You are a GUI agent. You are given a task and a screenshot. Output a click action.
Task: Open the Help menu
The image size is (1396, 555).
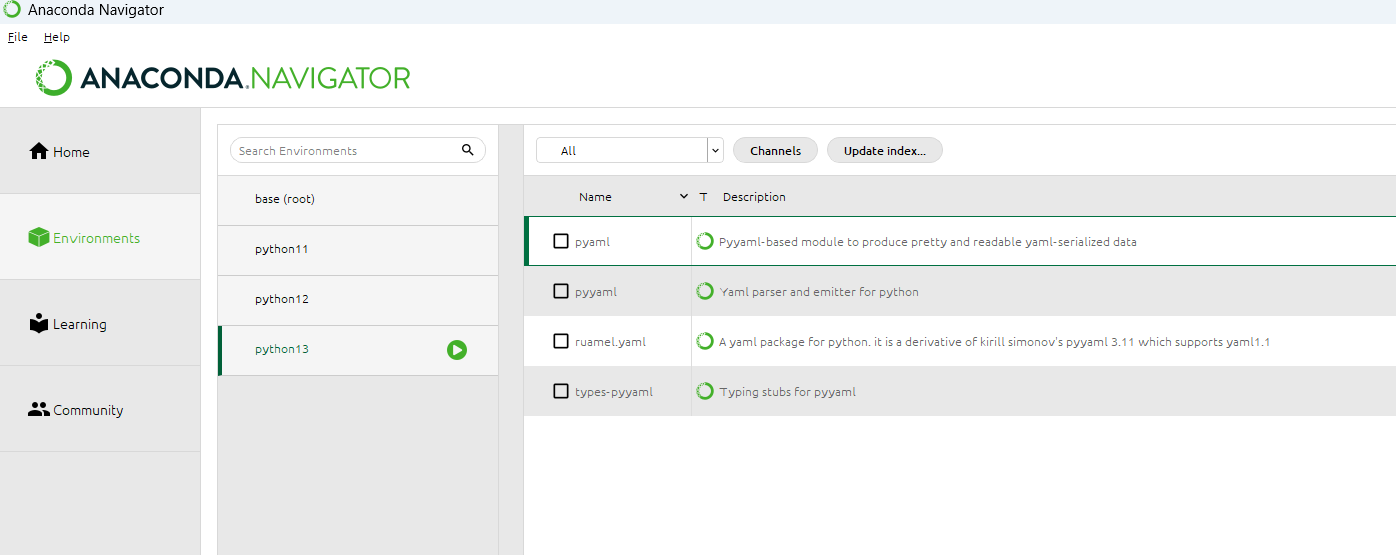(x=57, y=37)
